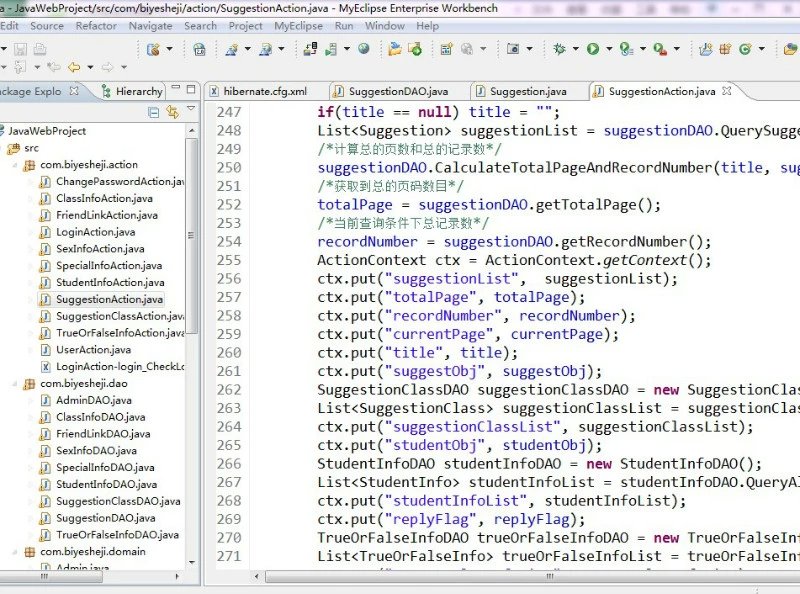Click the Save icon in the toolbar
The width and height of the screenshot is (800, 594).
coord(20,49)
